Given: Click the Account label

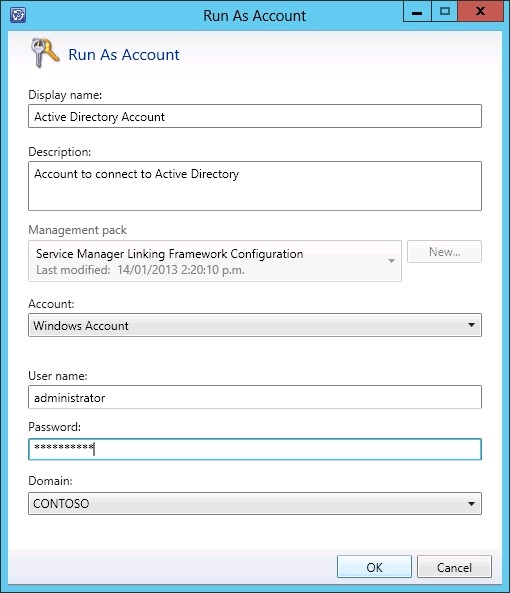Looking at the screenshot, I should pyautogui.click(x=51, y=304).
